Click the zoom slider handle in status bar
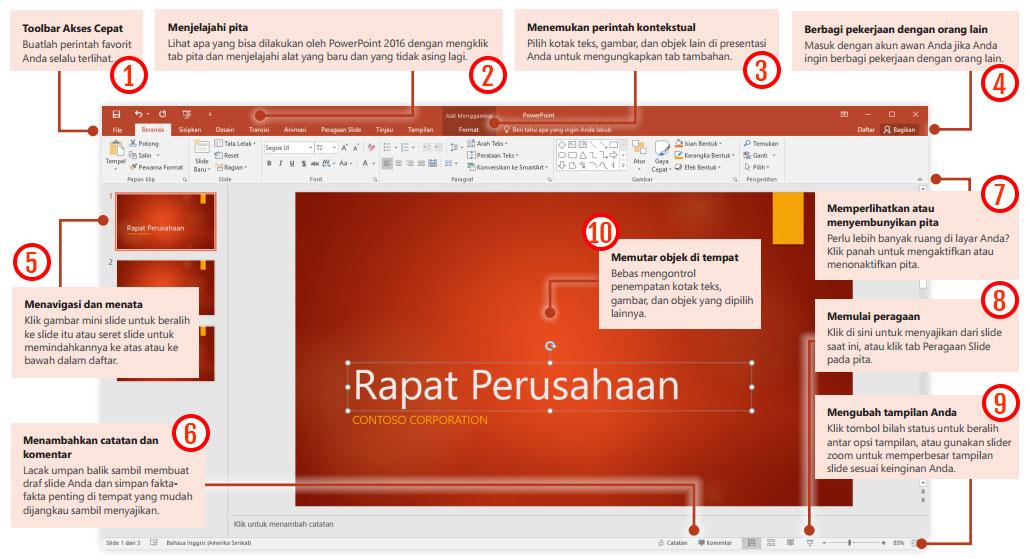 pos(850,543)
